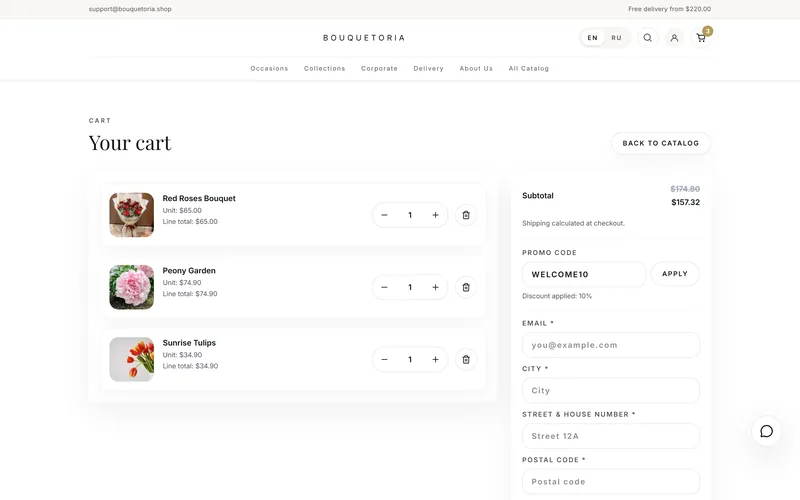Click the 'Your cart' heading
The width and height of the screenshot is (800, 500).
(130, 143)
